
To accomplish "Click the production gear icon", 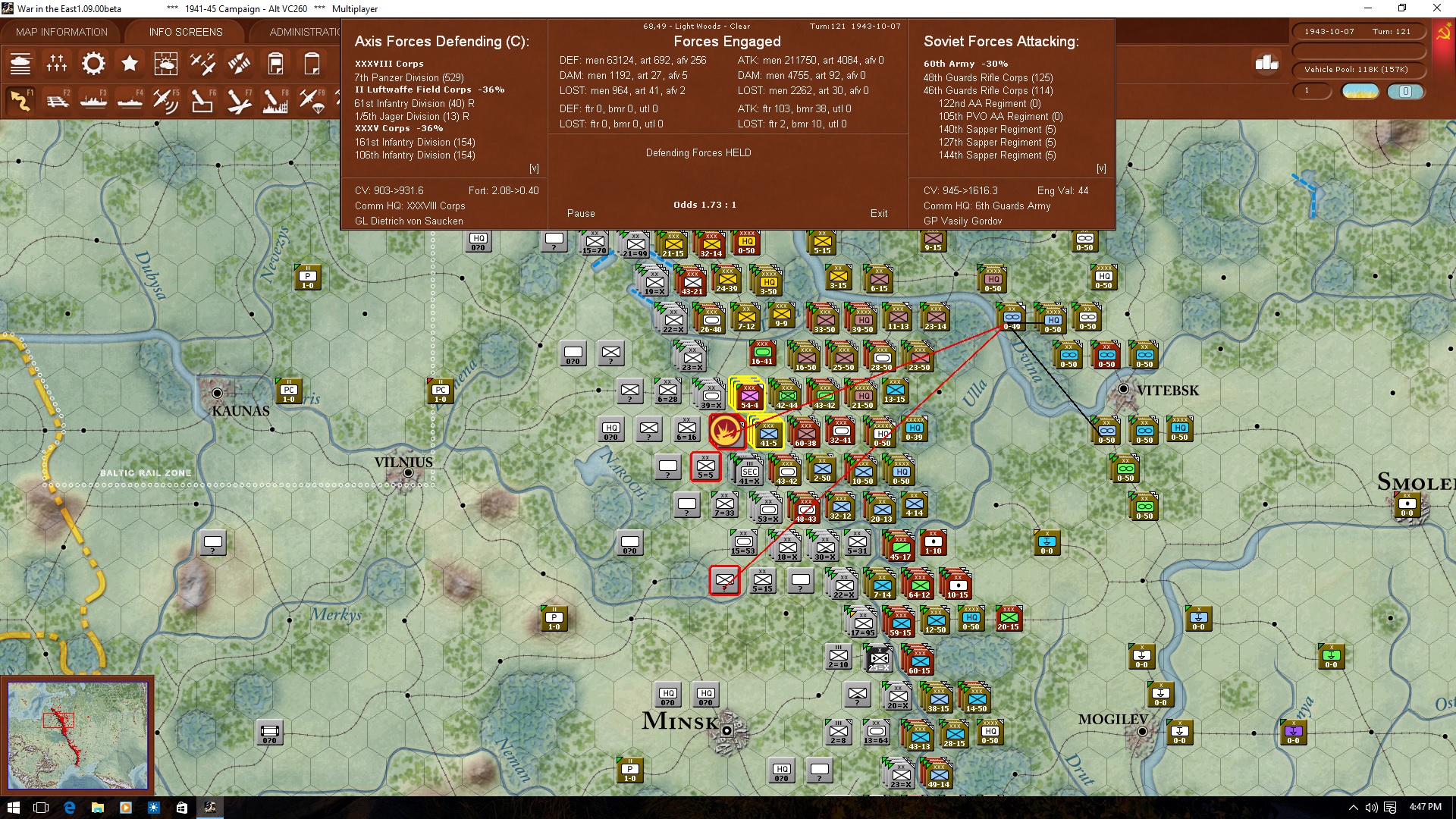I will pos(93,64).
